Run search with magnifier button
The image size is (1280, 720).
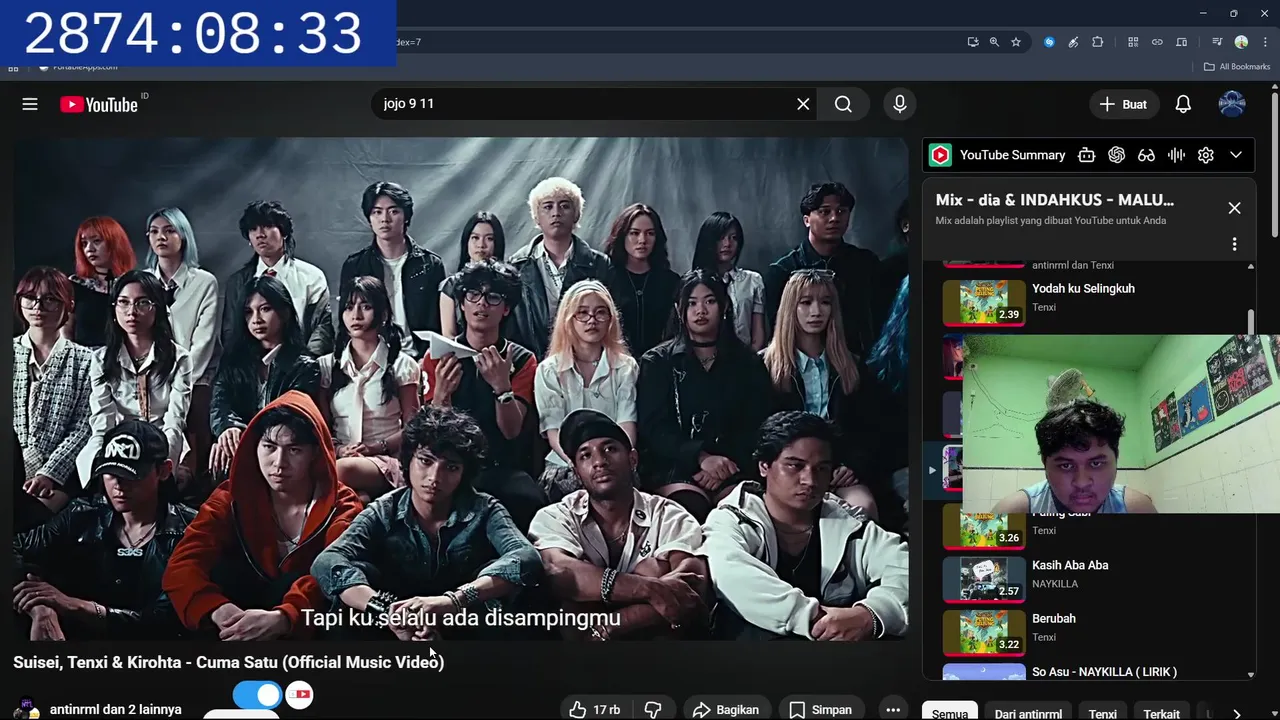coord(843,104)
